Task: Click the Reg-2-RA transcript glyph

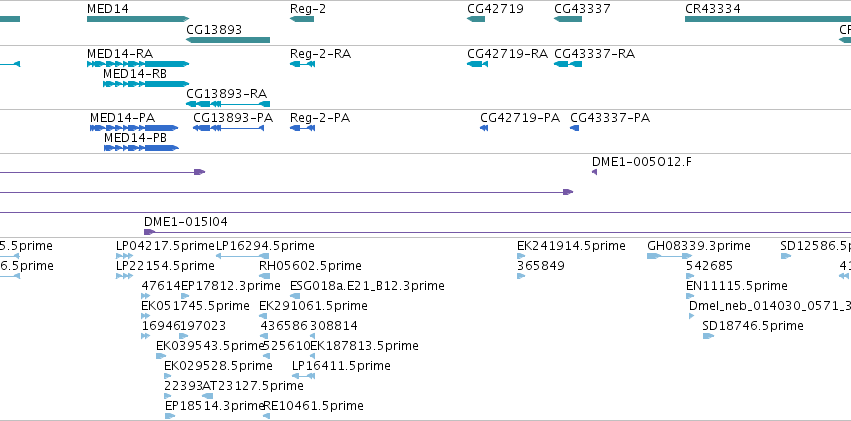Action: 302,64
